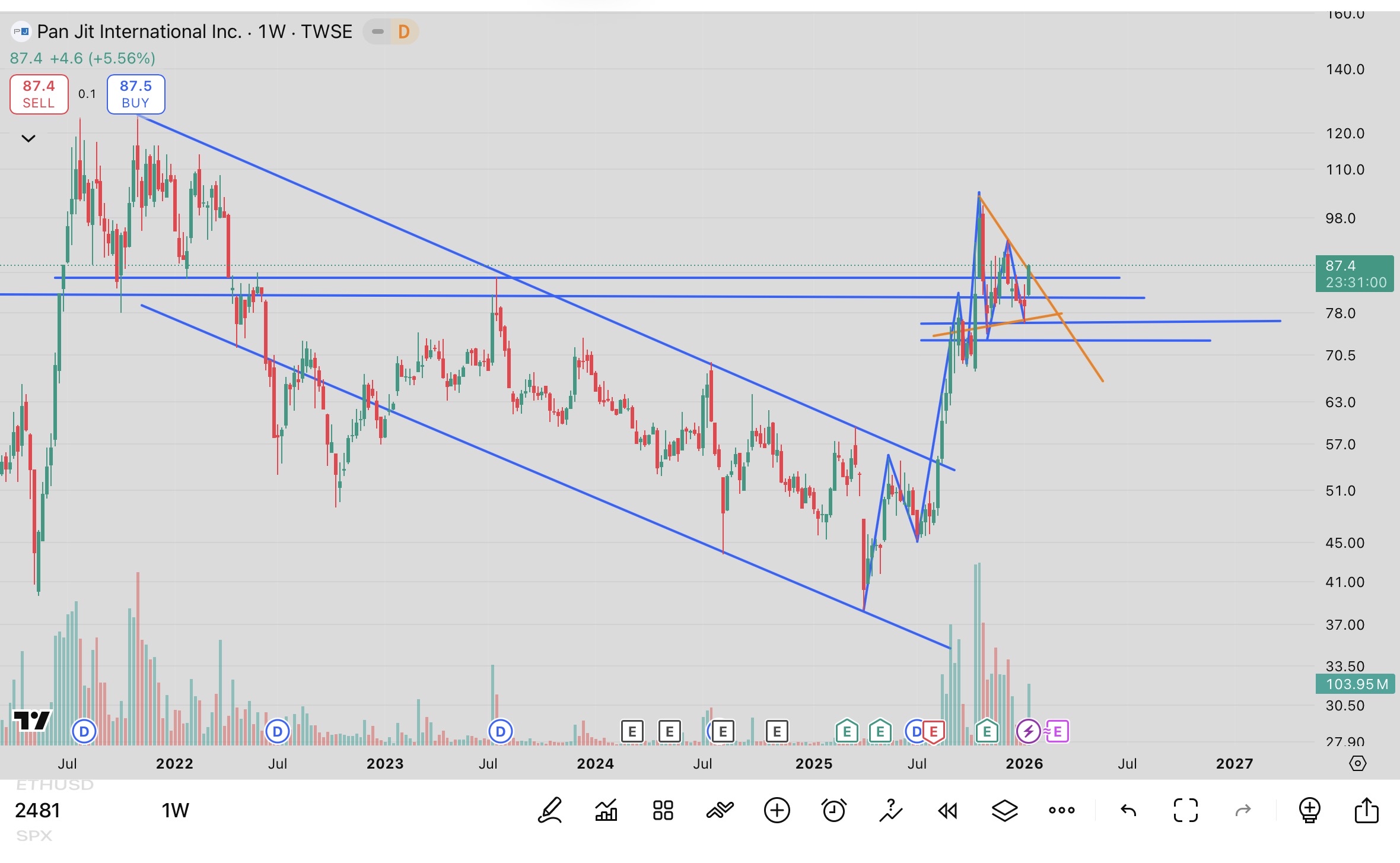Click the lightning event marker near 2026
This screenshot has height=863, width=1400.
(1028, 731)
